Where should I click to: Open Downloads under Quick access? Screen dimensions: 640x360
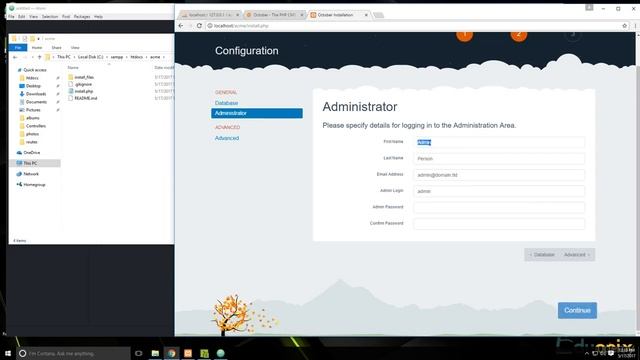click(36, 94)
